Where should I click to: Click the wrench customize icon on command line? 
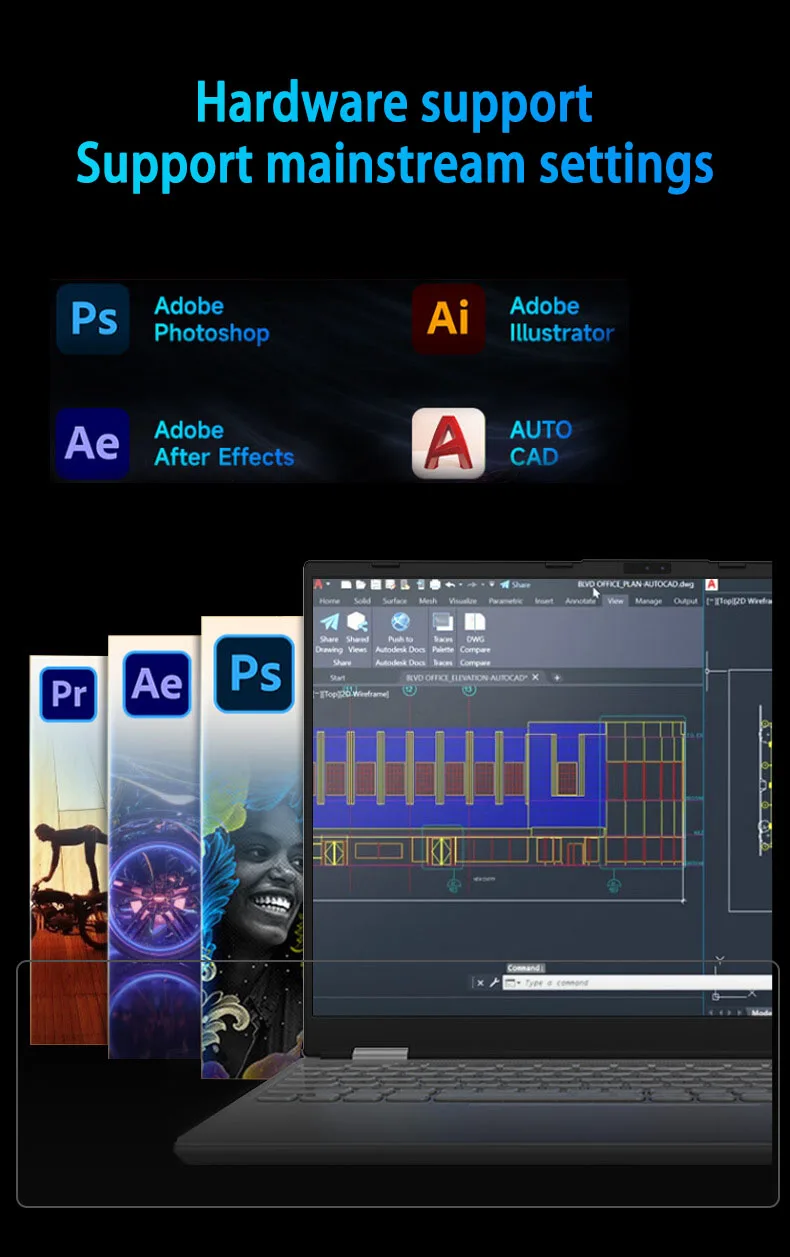493,983
